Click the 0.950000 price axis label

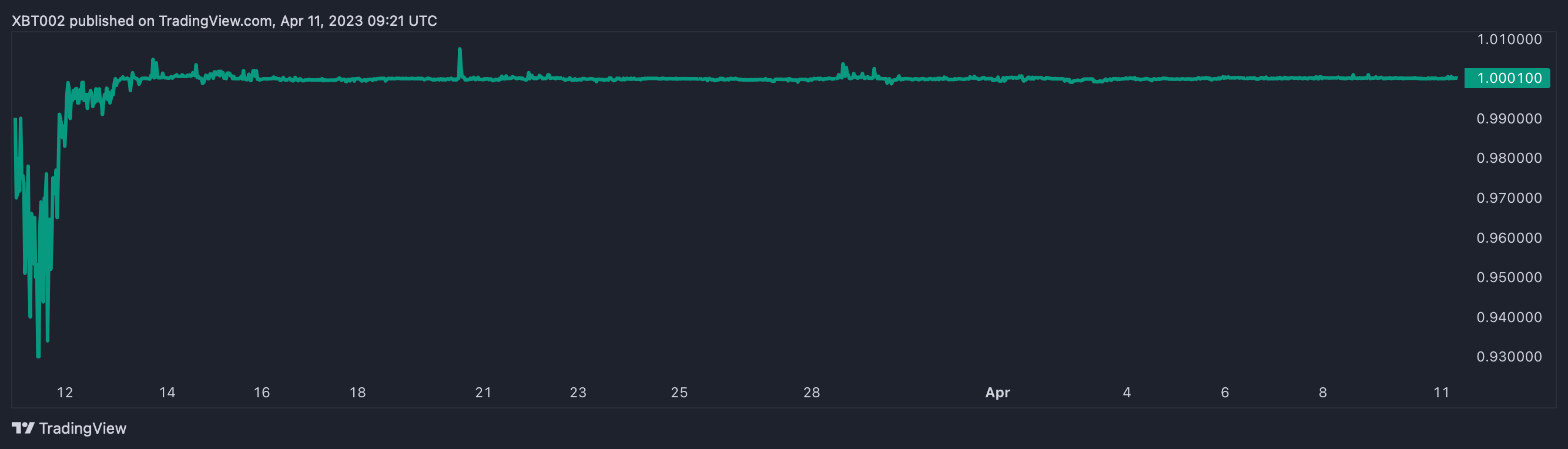[1510, 277]
